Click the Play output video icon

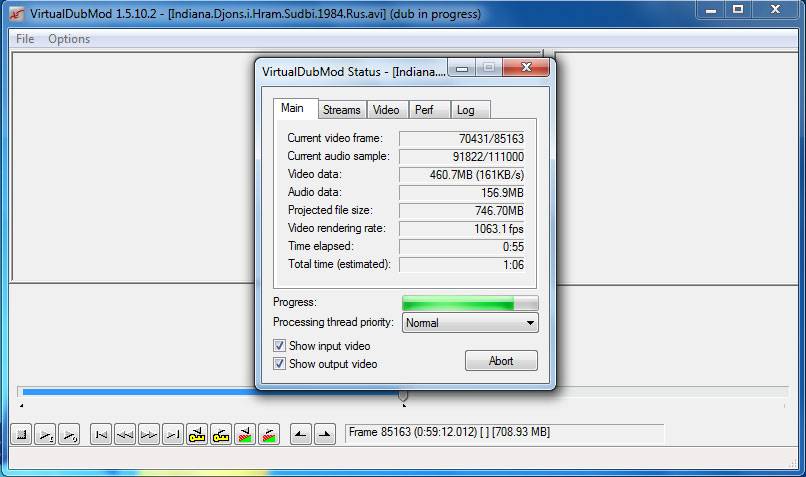coord(69,434)
